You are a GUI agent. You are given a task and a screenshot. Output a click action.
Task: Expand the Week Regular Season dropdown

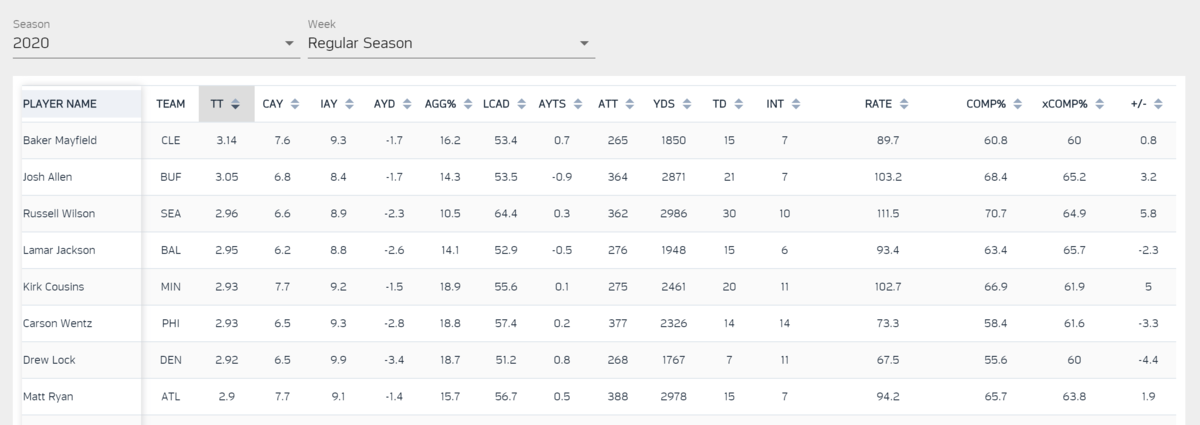point(450,43)
